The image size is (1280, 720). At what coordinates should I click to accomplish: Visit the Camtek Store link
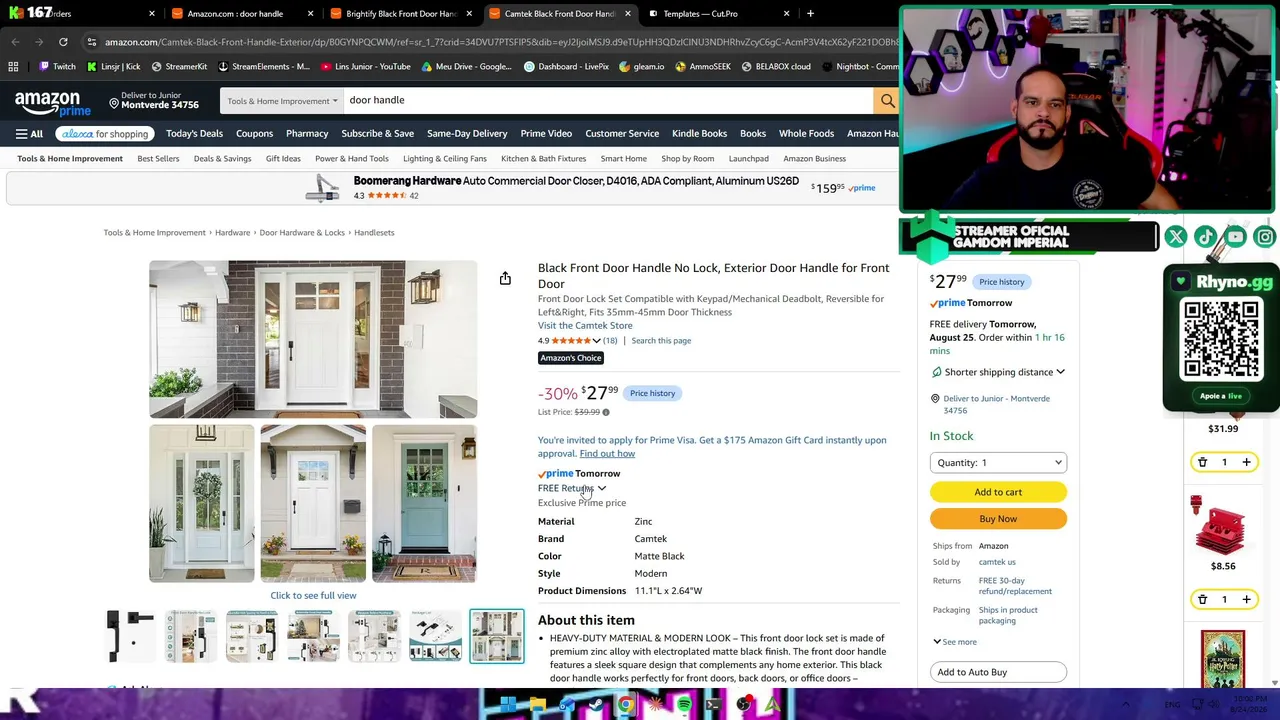[x=585, y=326]
